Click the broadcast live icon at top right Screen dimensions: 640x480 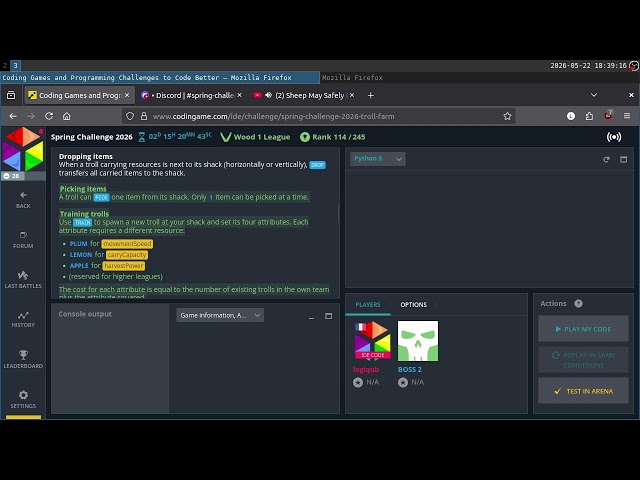613,137
